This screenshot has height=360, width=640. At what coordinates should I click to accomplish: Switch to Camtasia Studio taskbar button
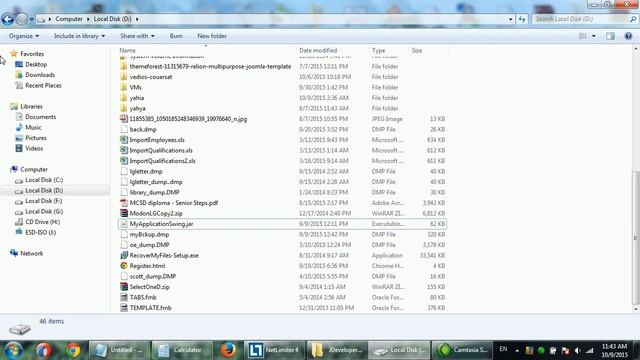(x=462, y=350)
